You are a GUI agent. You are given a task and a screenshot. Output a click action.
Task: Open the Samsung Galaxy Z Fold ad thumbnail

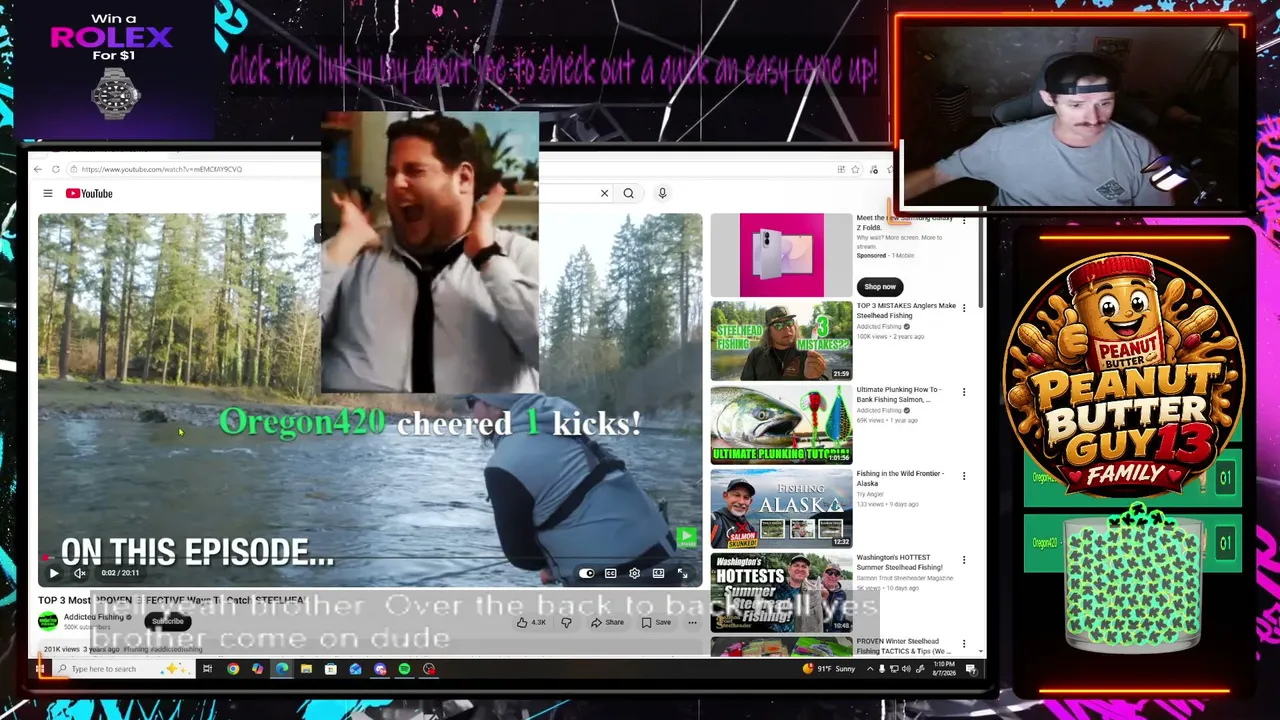(781, 255)
